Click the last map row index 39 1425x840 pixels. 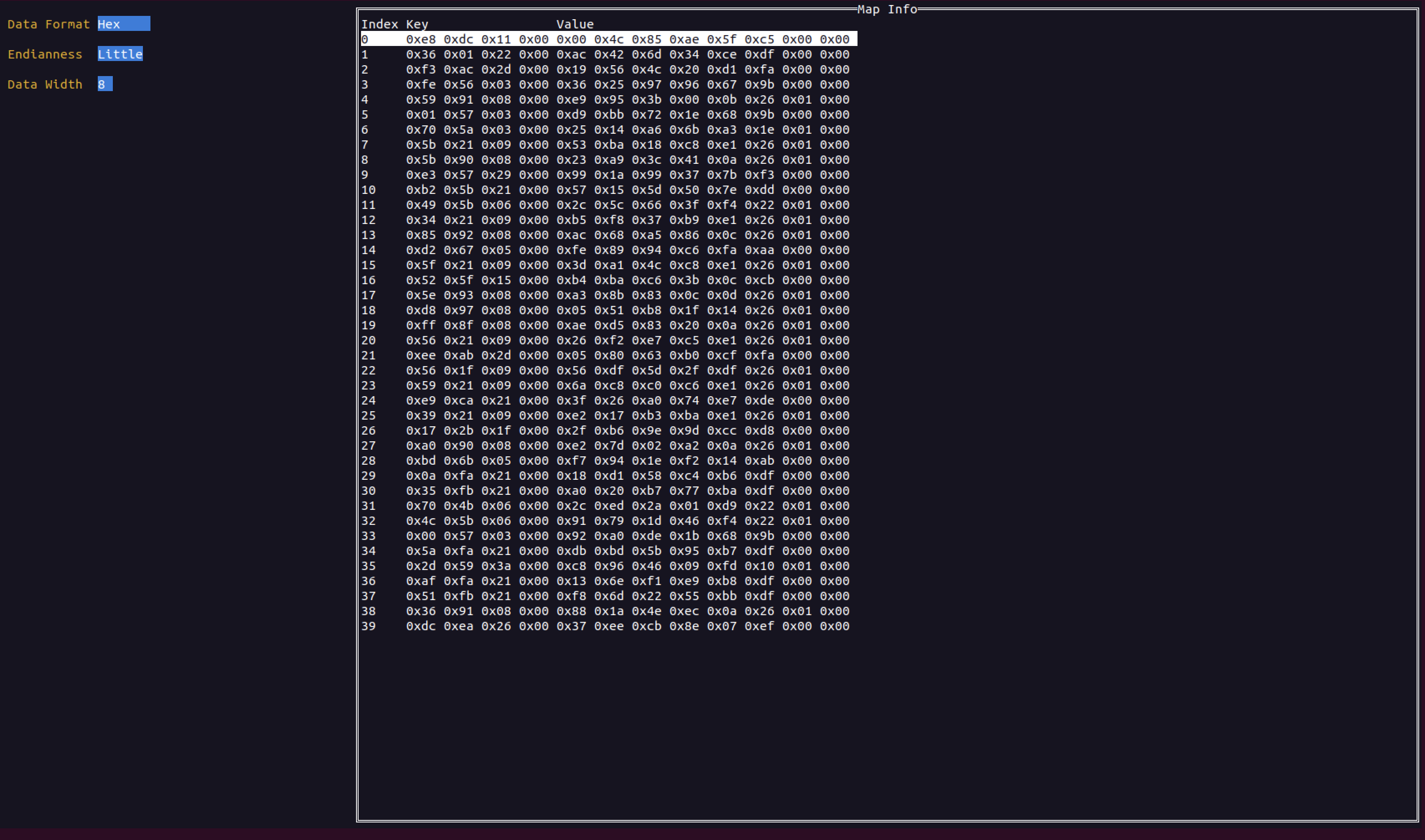(x=608, y=626)
